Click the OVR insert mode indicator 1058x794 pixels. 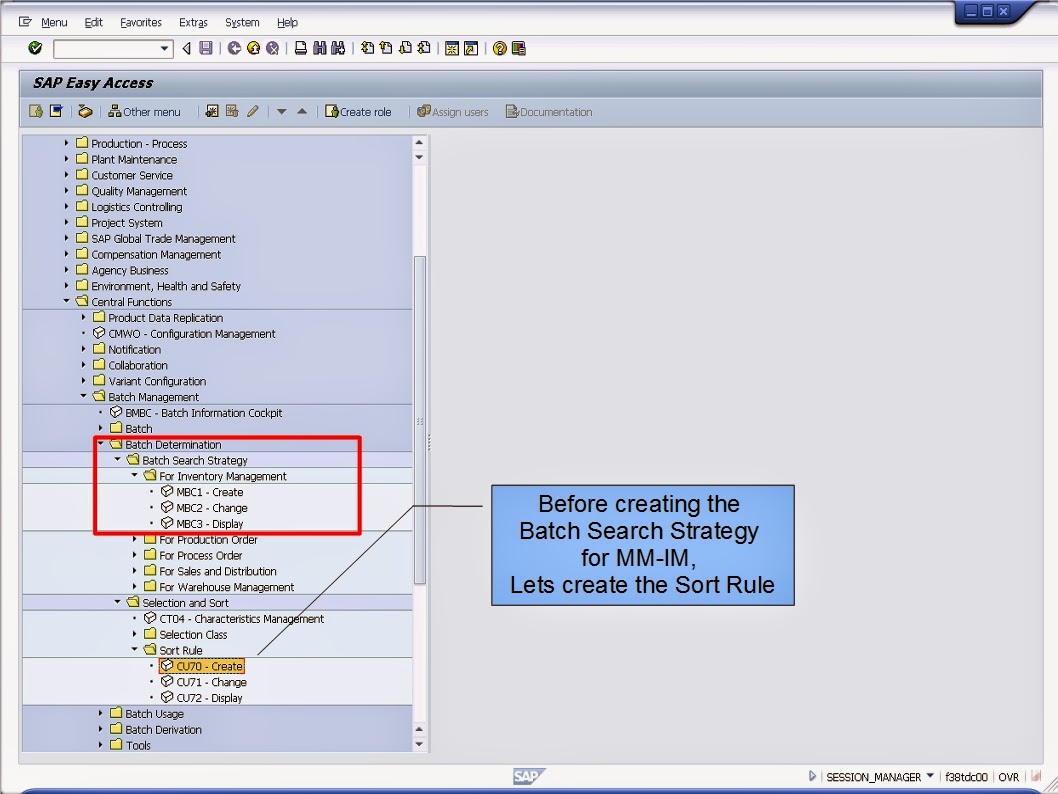[x=1008, y=777]
